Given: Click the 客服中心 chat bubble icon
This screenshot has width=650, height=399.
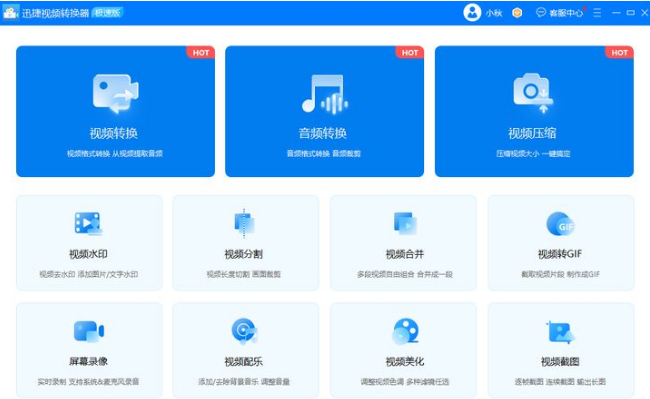Looking at the screenshot, I should (x=541, y=12).
